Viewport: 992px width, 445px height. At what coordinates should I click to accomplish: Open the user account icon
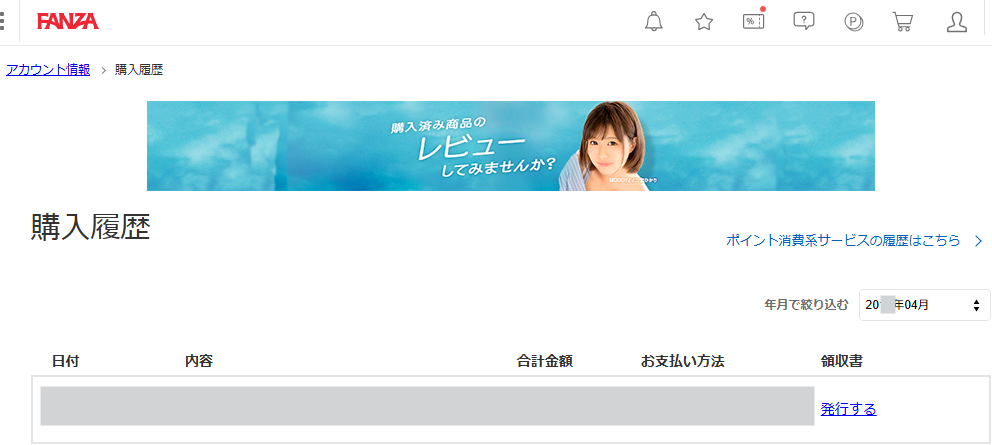957,22
